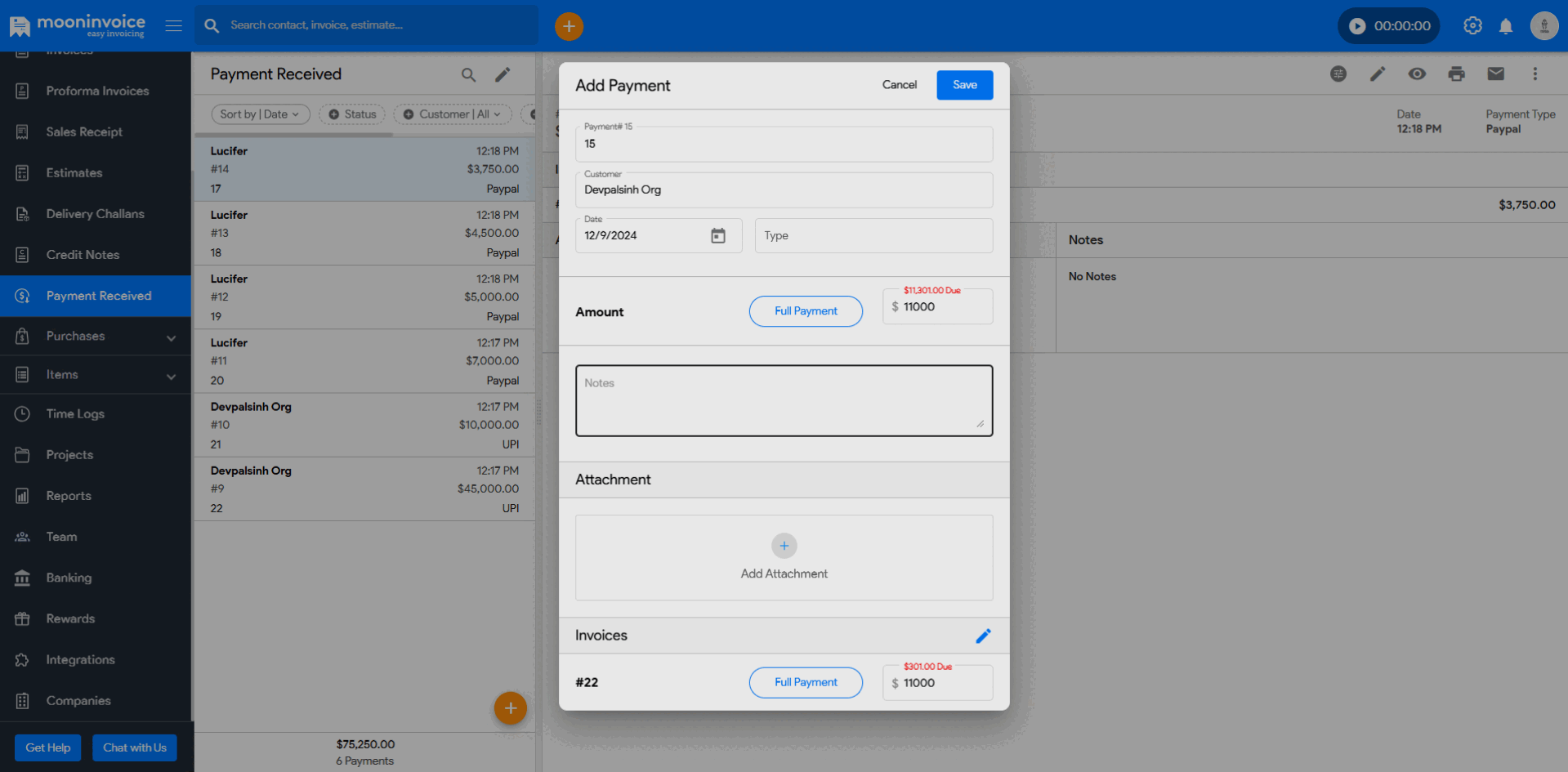Image resolution: width=1568 pixels, height=772 pixels.
Task: Click the orange quick-add plus button in header
Action: 569,26
